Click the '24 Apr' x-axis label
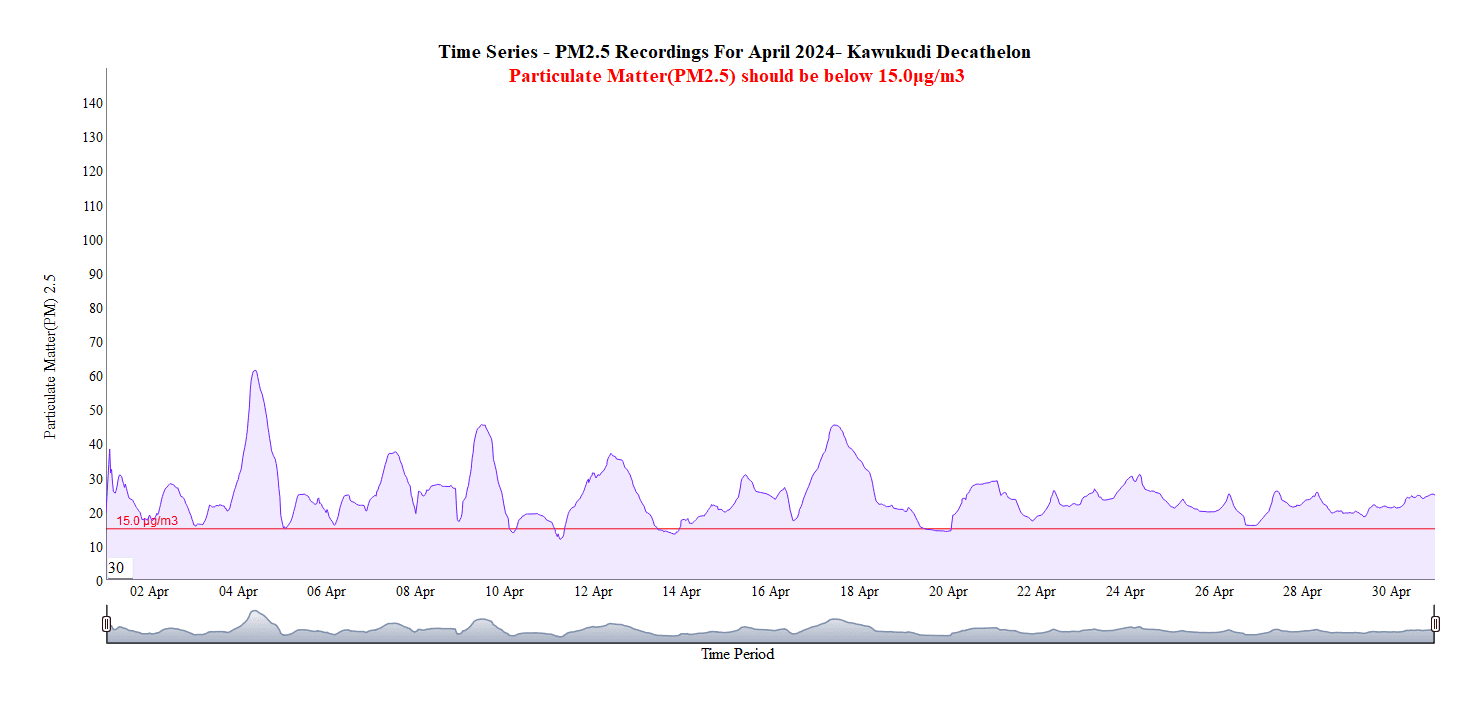The height and width of the screenshot is (702, 1480). click(1125, 592)
